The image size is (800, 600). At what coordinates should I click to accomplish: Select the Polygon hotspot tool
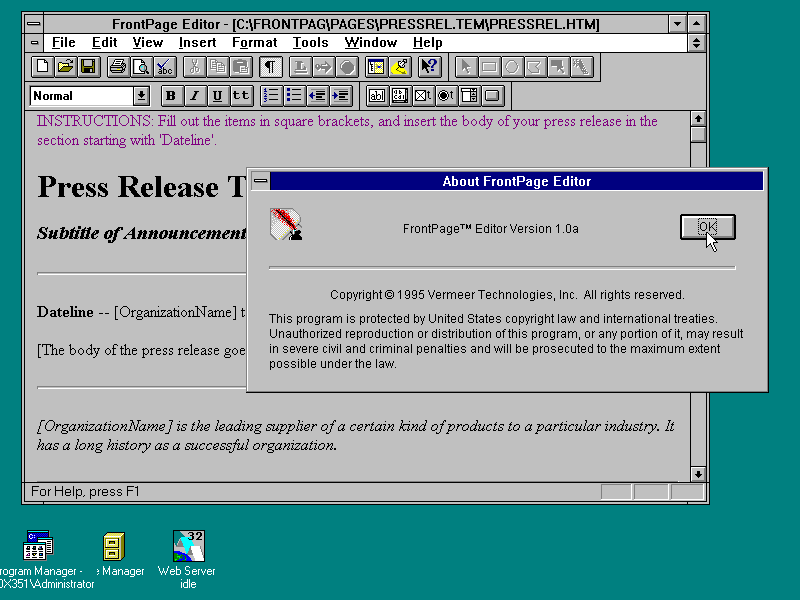click(535, 67)
